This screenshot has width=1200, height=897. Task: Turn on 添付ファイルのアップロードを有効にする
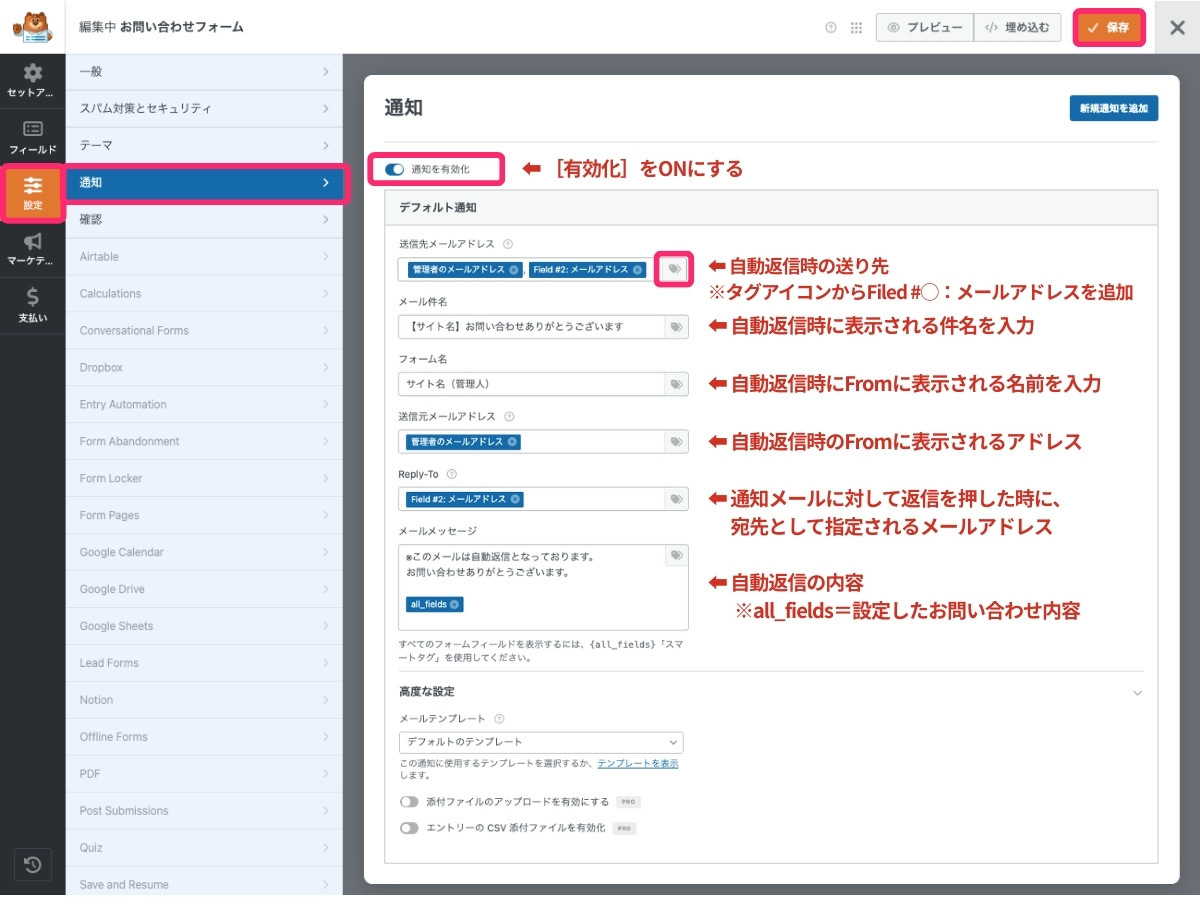point(409,801)
